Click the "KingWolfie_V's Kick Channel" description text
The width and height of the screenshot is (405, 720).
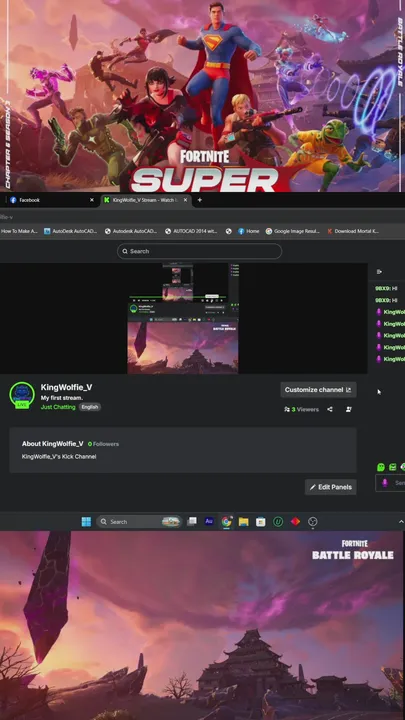(x=59, y=457)
